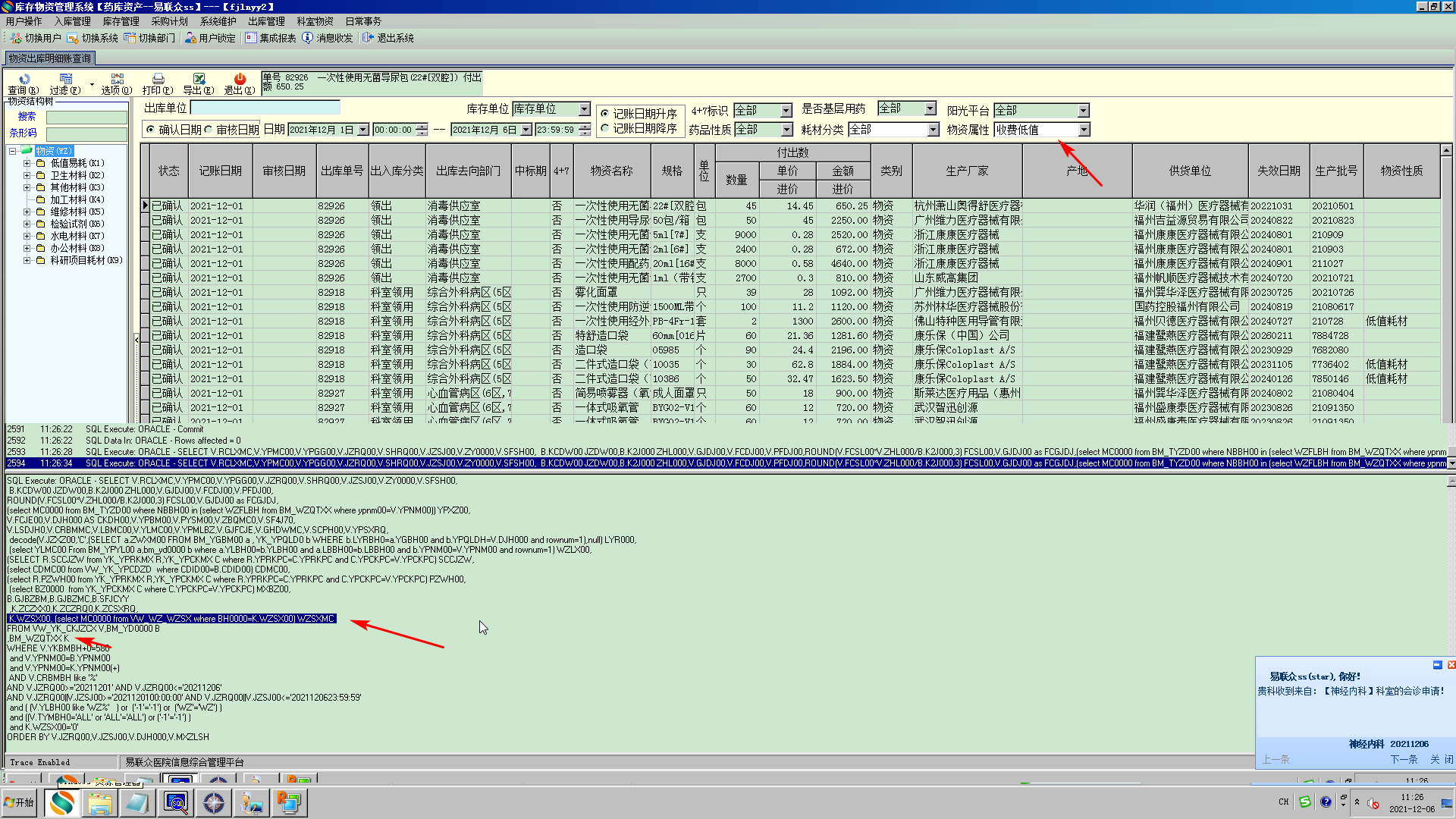Expand the 低值易耗 (K1) tree node

27,163
